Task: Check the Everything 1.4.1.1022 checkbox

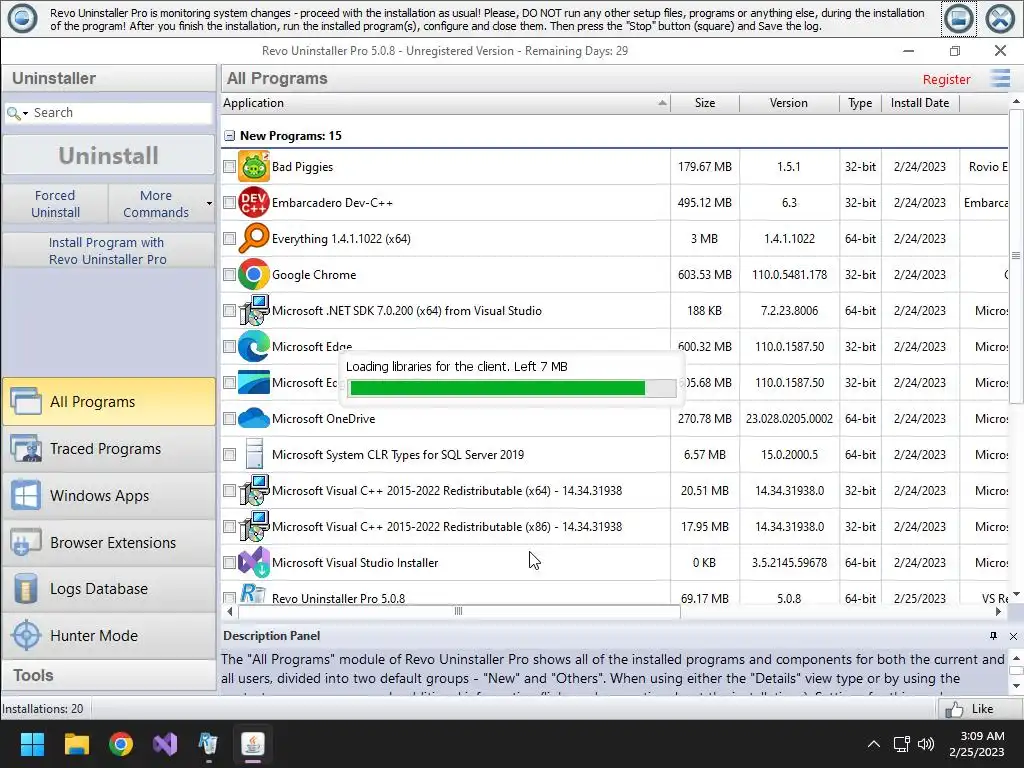Action: click(x=229, y=238)
